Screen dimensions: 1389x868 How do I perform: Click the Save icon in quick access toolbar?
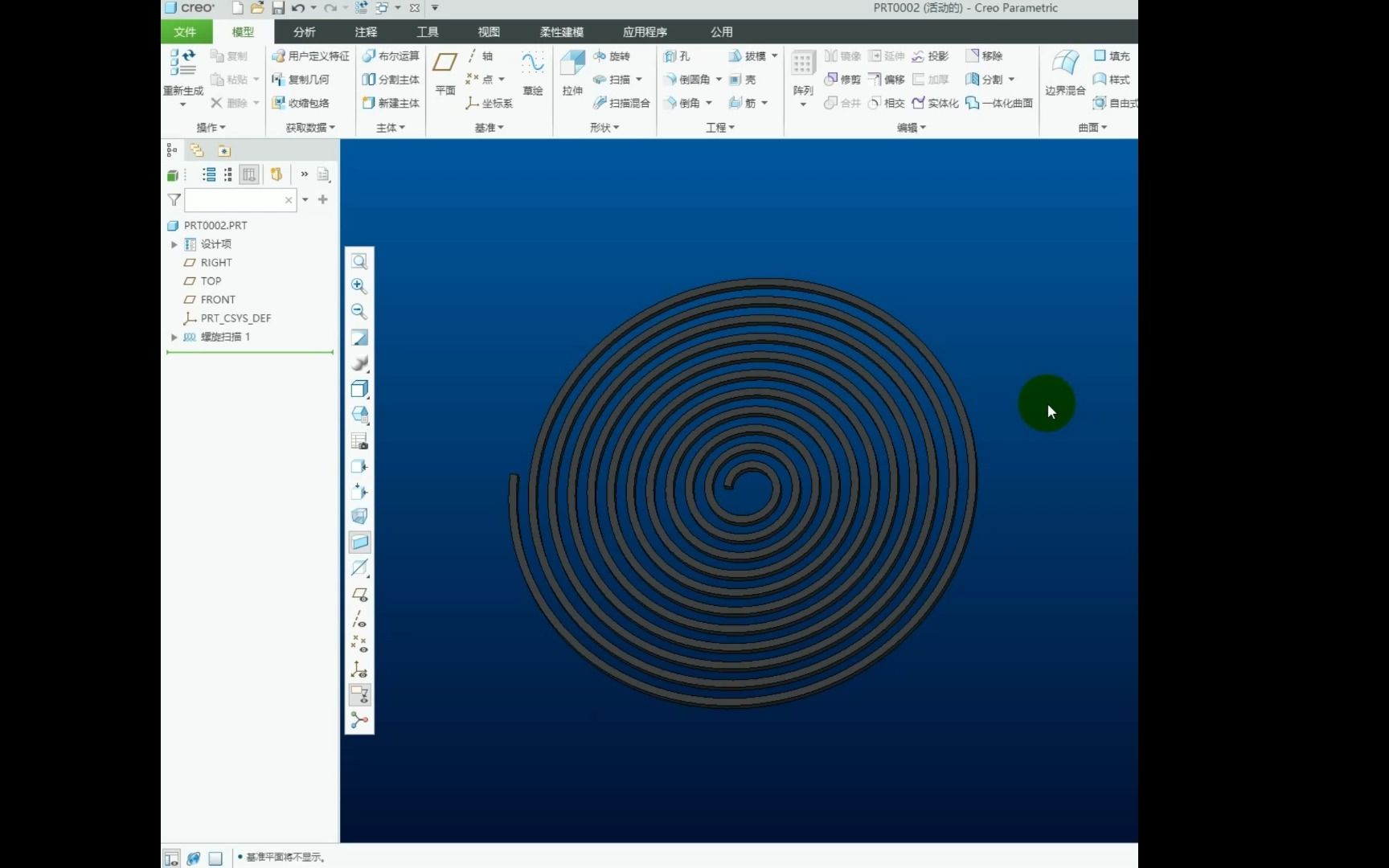click(278, 8)
